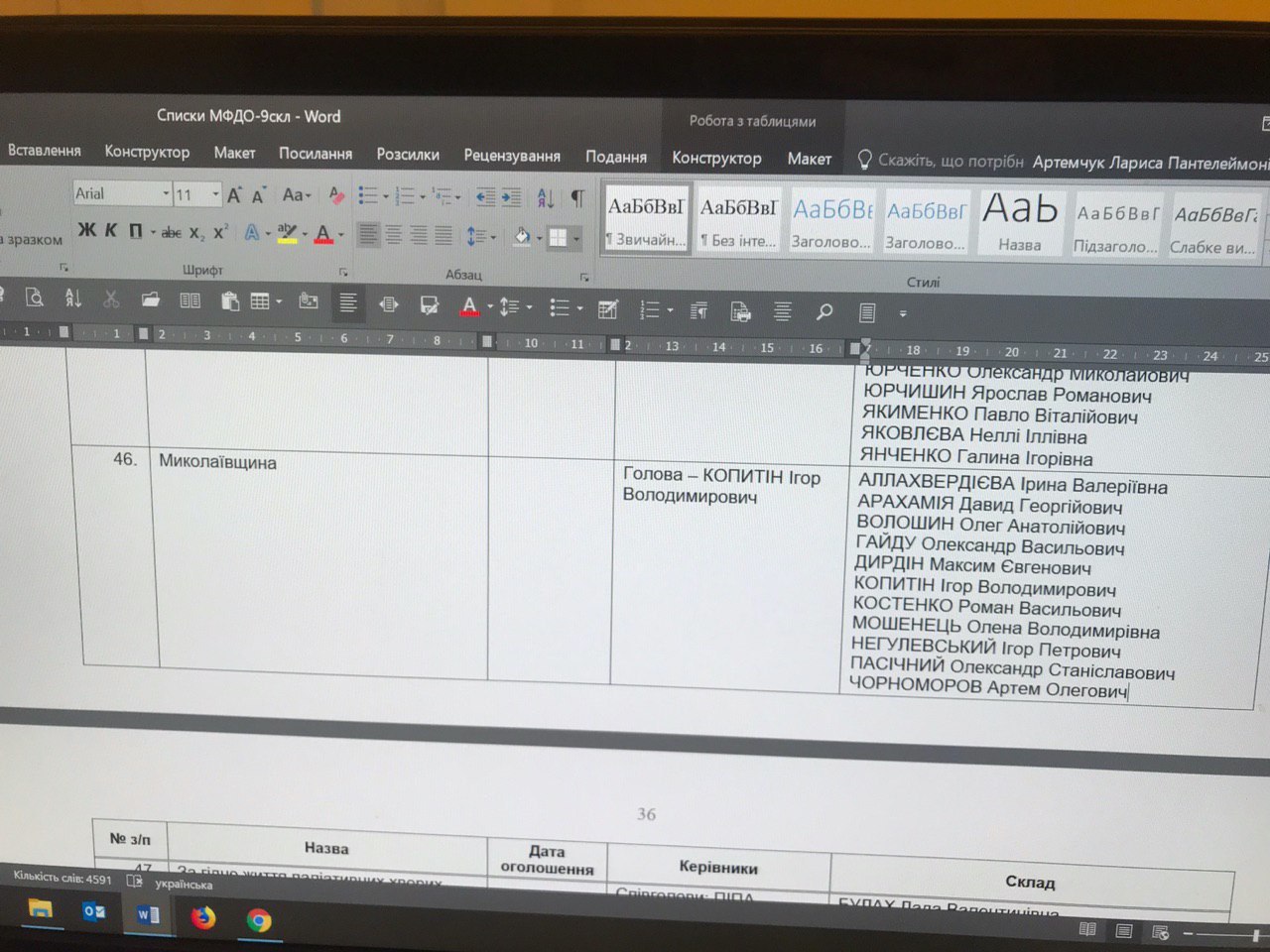Expand the multilevel list dropdown arrow
Image resolution: width=1270 pixels, height=952 pixels.
point(458,198)
